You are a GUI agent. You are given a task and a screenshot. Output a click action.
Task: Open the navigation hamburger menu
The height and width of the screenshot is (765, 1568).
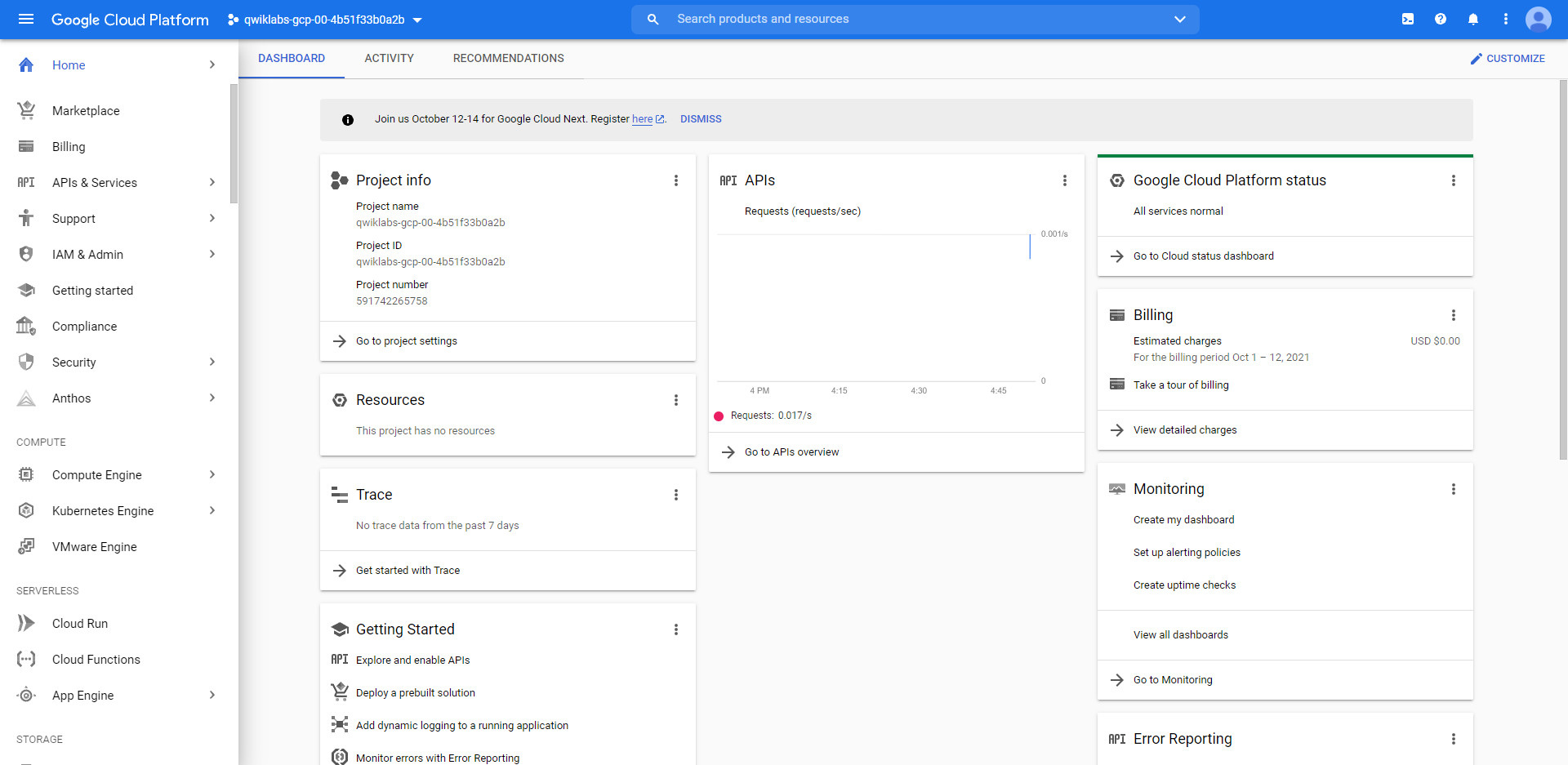pyautogui.click(x=26, y=19)
